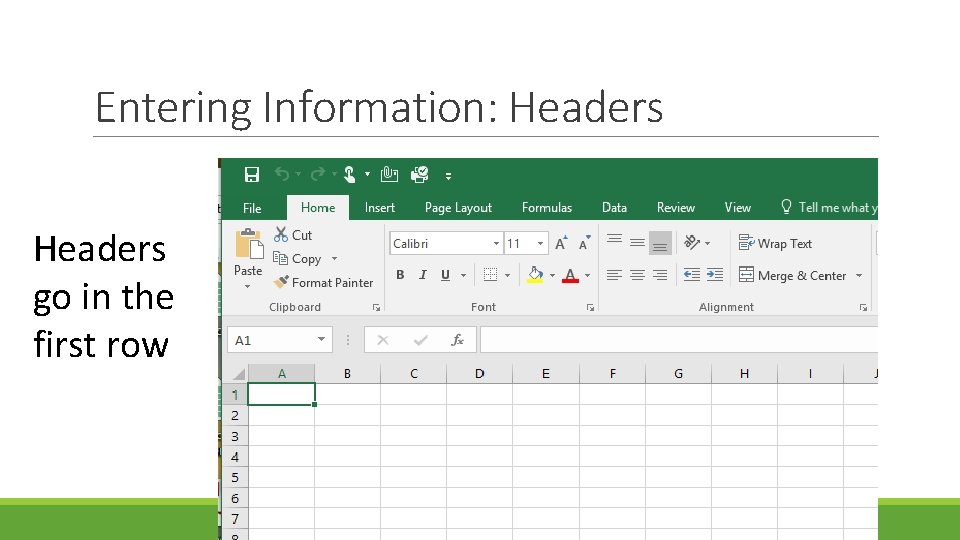Switch to the Review tab
This screenshot has width=960, height=540.
(x=676, y=208)
